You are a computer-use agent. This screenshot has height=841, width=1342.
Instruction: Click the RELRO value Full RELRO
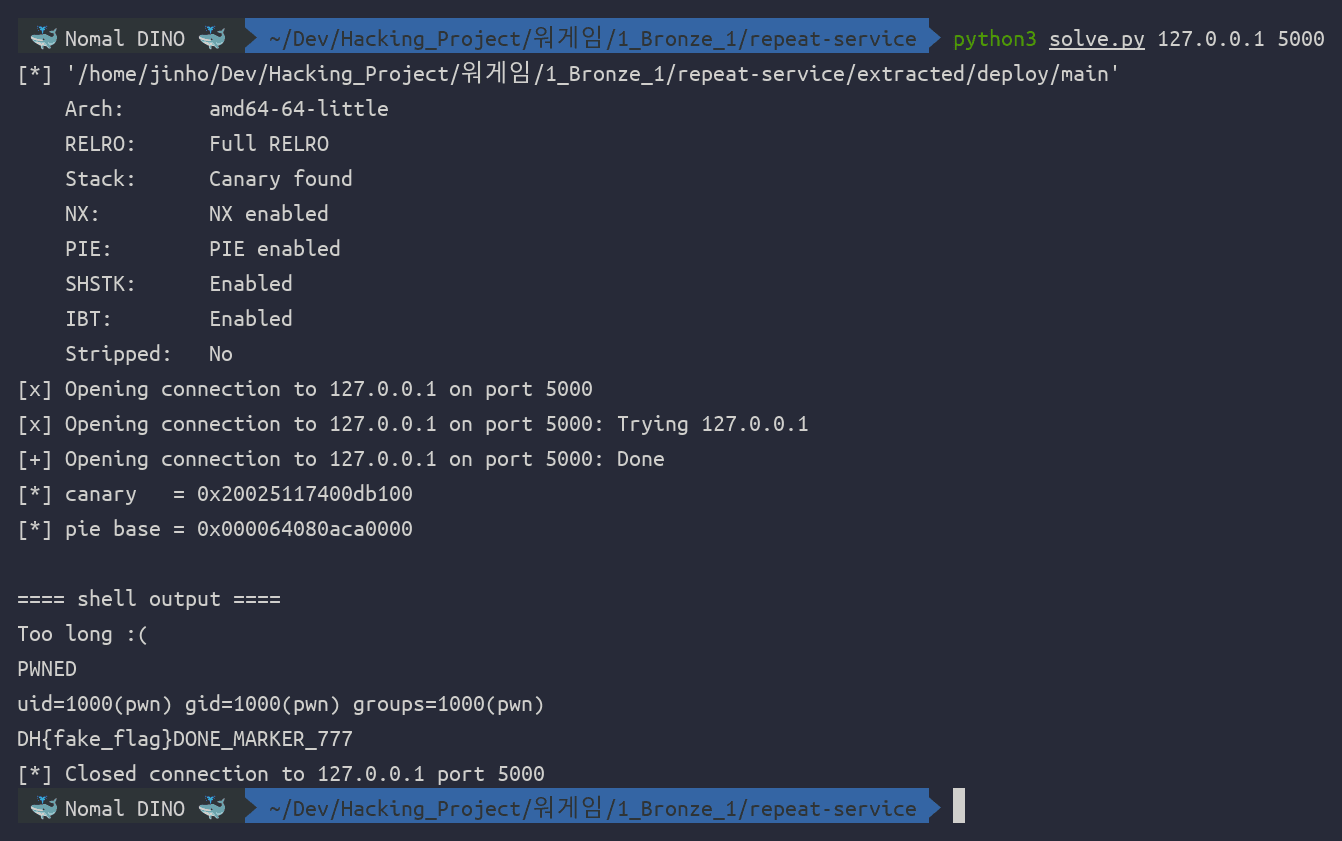(x=268, y=144)
